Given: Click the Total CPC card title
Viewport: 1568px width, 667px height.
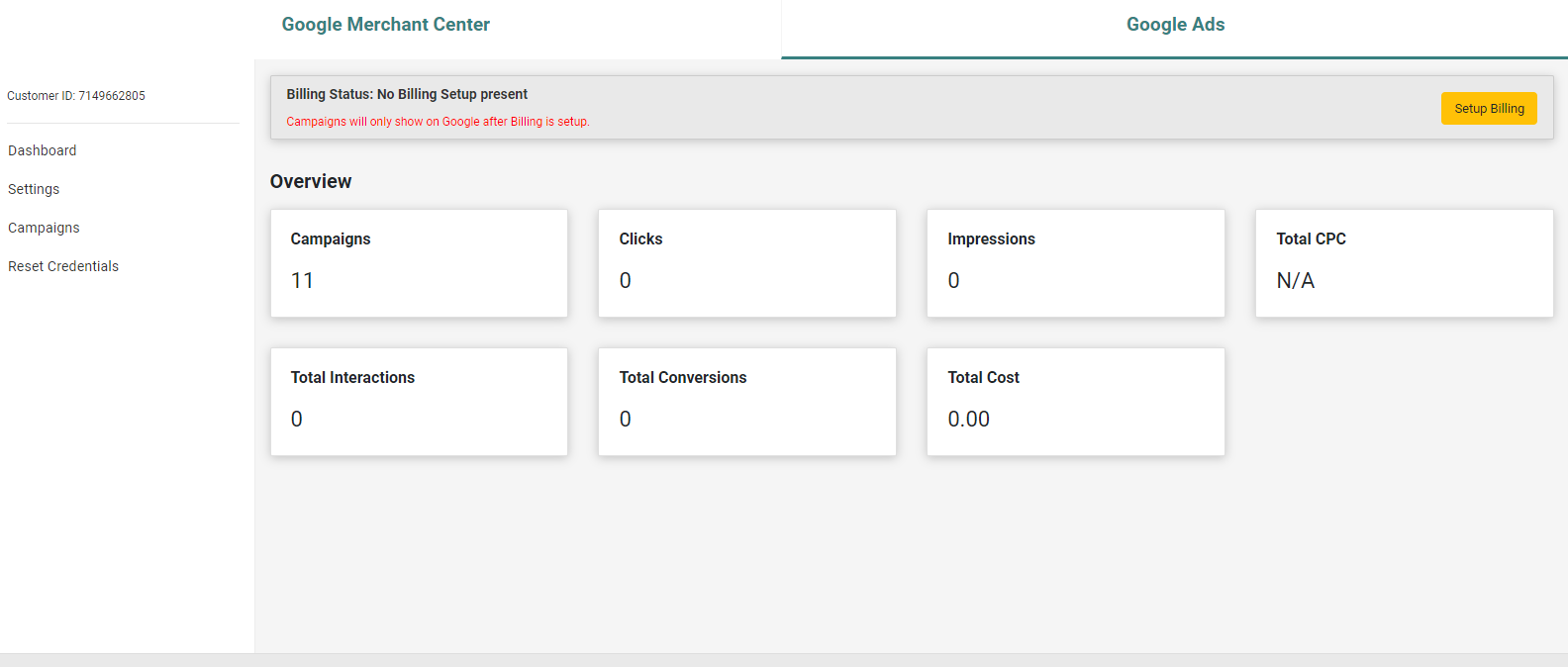Looking at the screenshot, I should [1311, 238].
